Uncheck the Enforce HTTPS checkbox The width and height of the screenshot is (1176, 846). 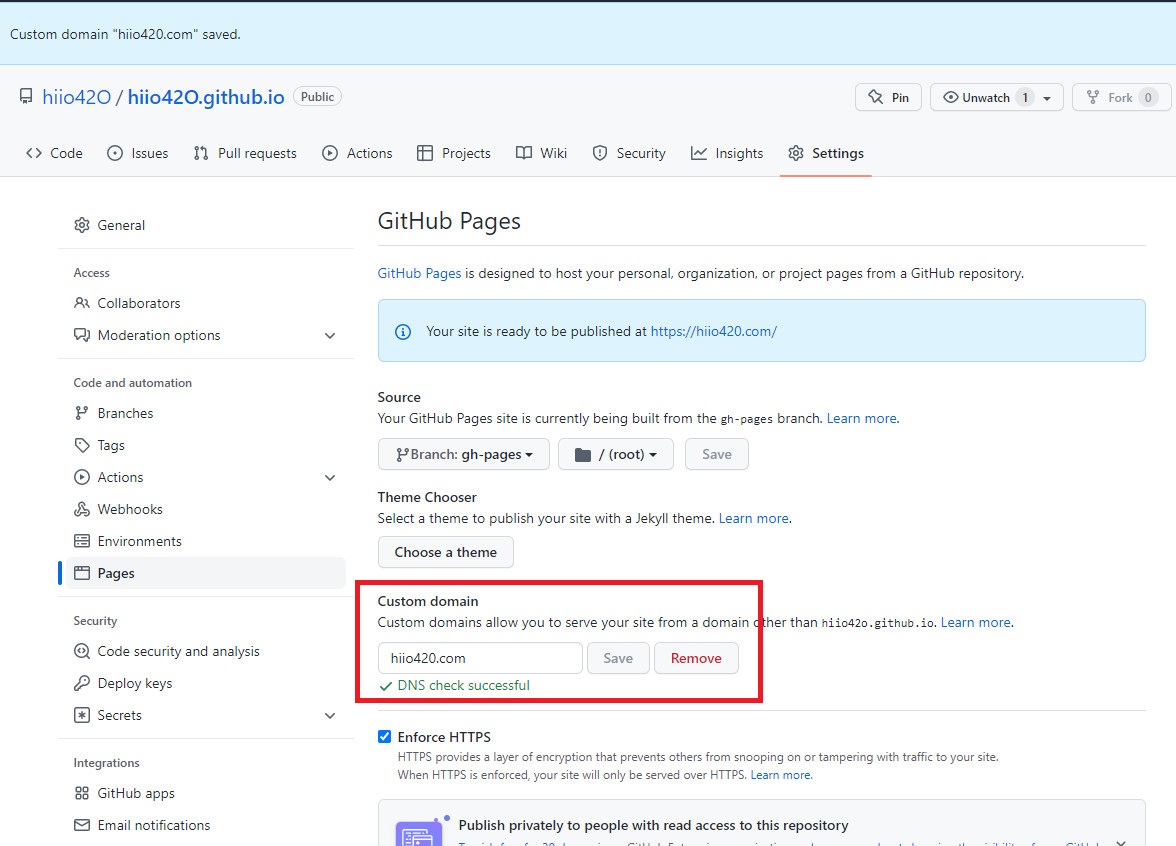coord(385,736)
